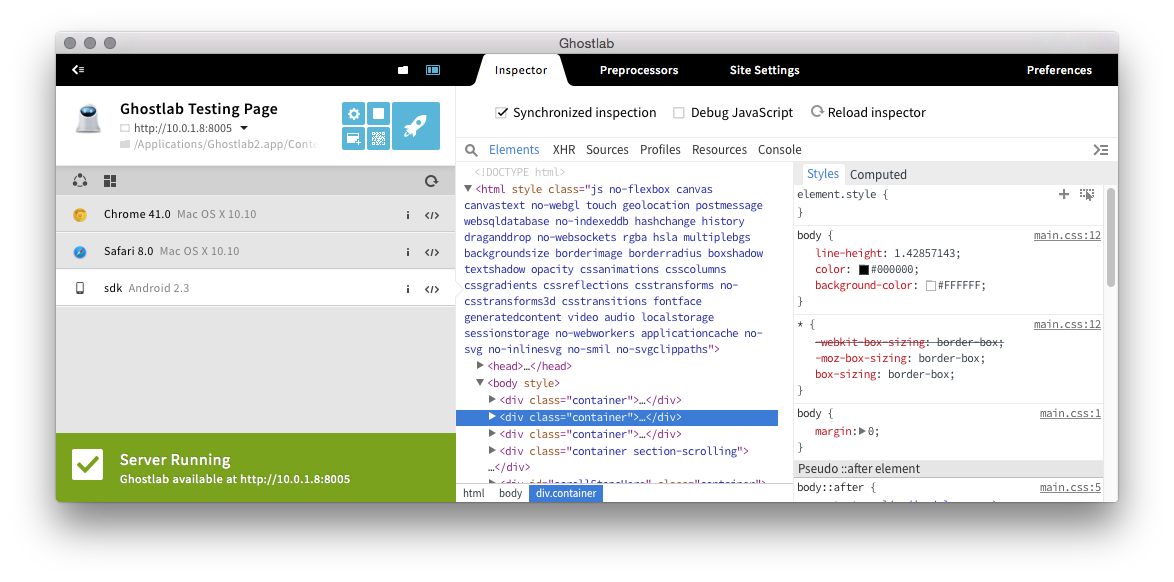Image resolution: width=1174 pixels, height=582 pixels.
Task: Inspect code of sdk Android client
Action: pyautogui.click(x=432, y=288)
